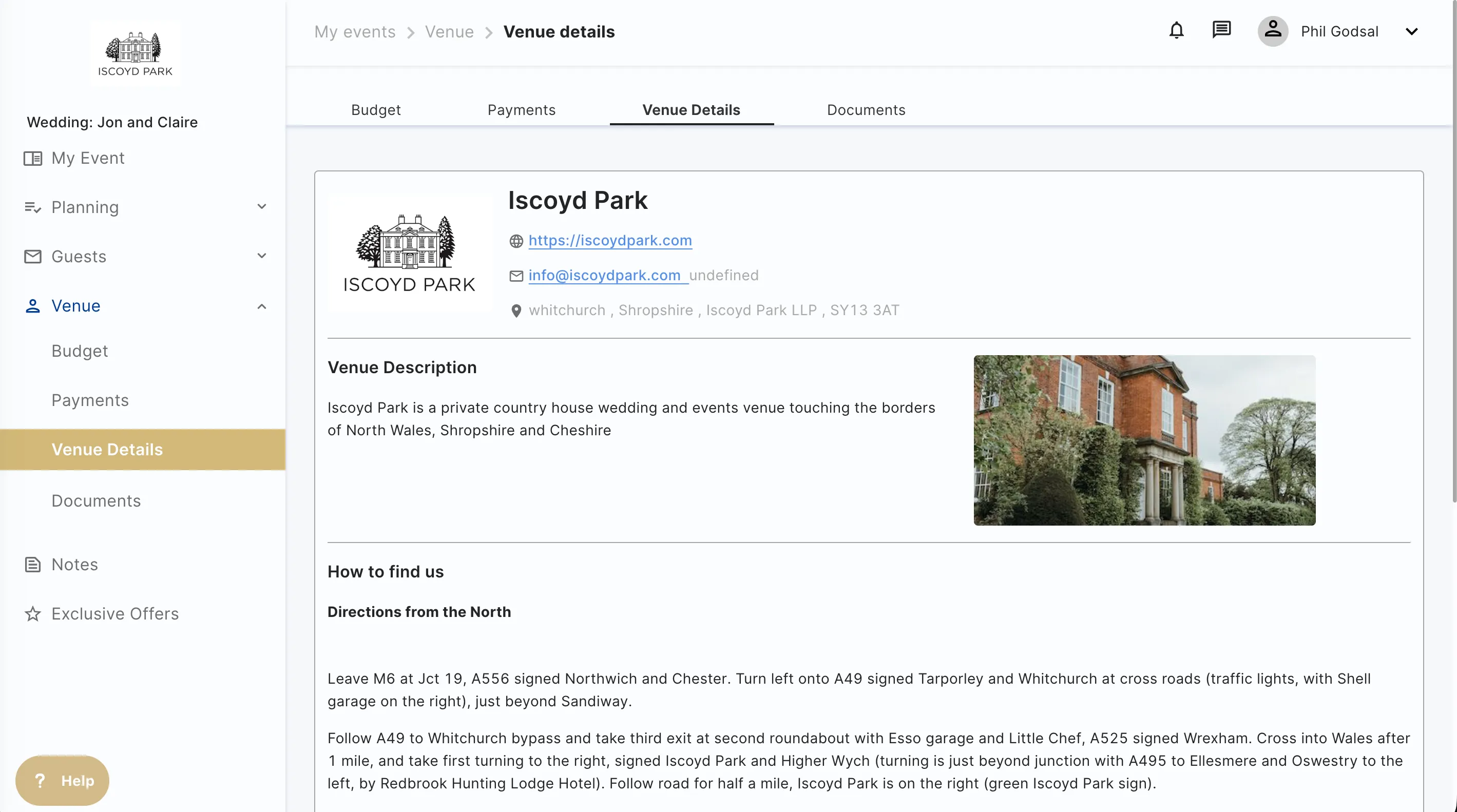
Task: Select Venue Details in sidebar
Action: click(x=143, y=450)
